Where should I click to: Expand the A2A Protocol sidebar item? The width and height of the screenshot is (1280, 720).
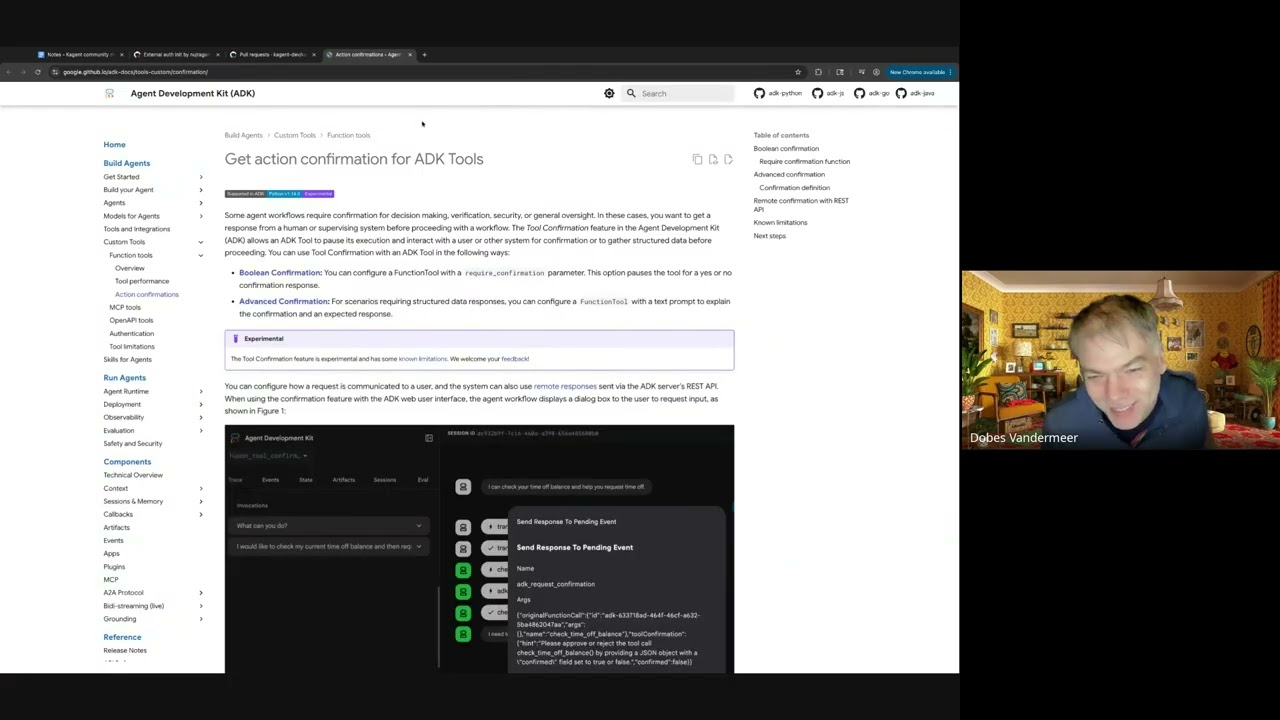[153, 592]
